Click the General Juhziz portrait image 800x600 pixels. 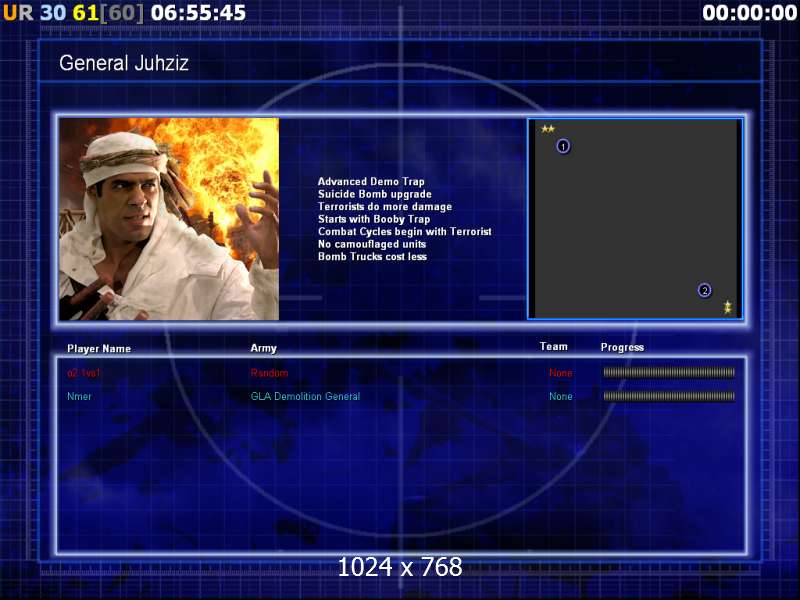point(169,219)
